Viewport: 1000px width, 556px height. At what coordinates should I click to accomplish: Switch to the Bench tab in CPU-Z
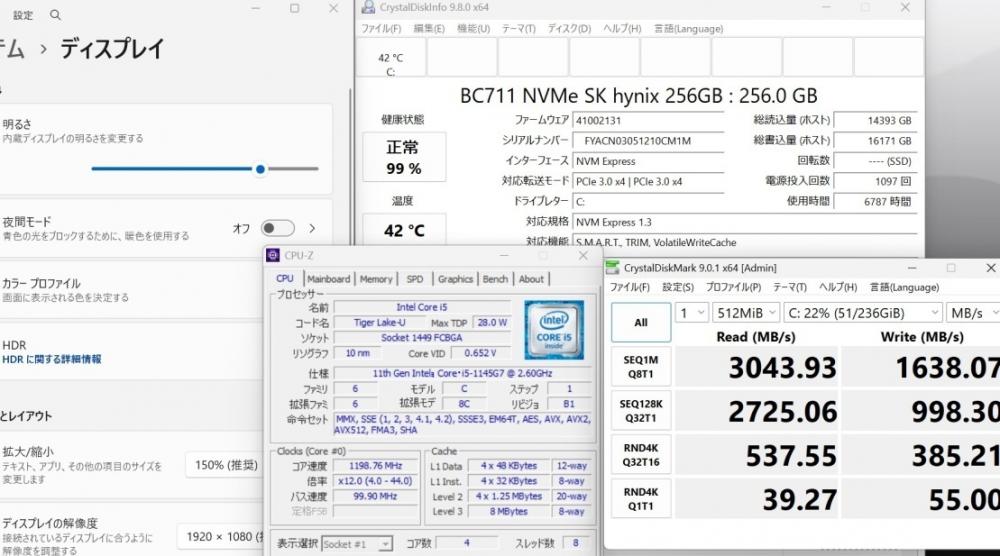495,279
